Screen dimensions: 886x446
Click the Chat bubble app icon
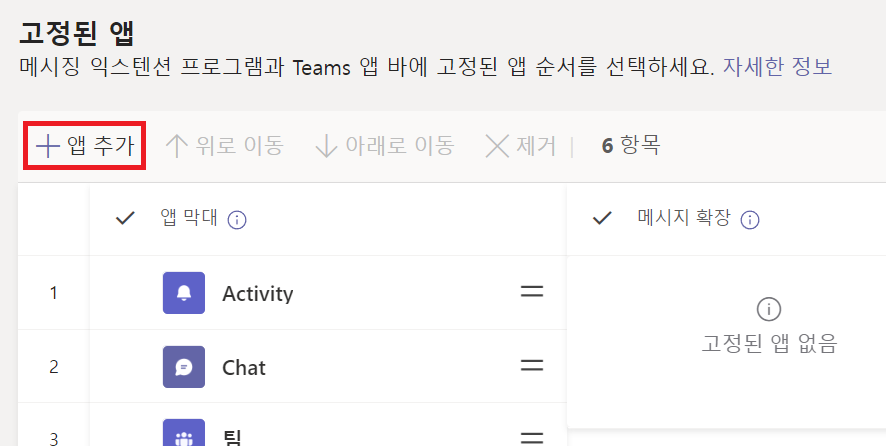pyautogui.click(x=183, y=367)
